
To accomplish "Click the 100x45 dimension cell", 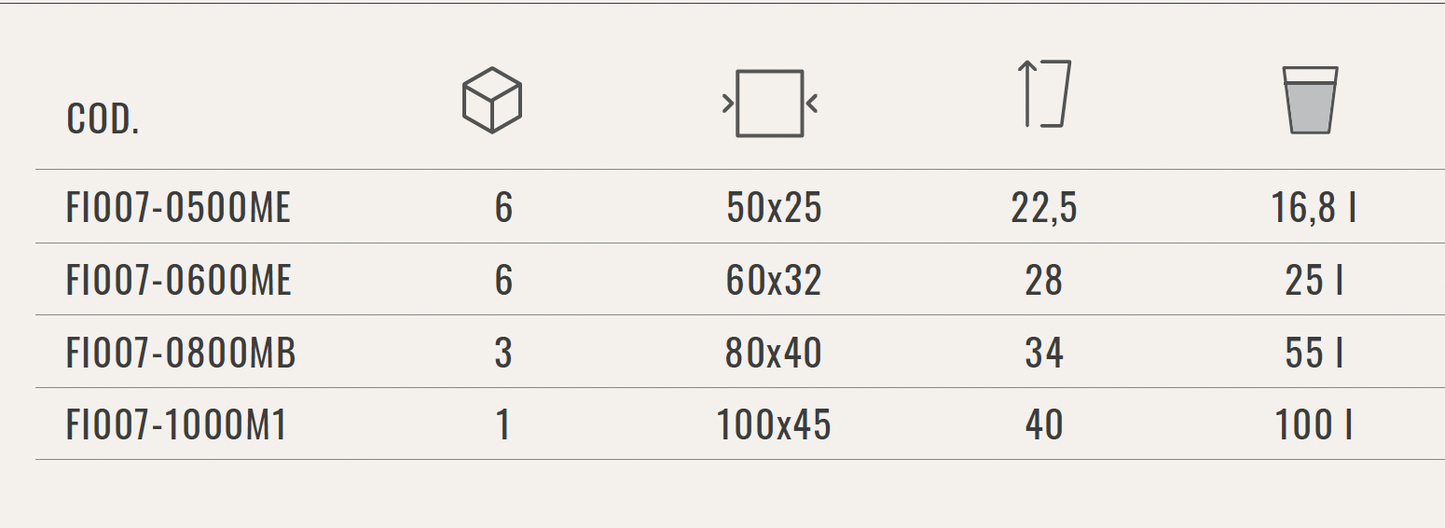I will [x=774, y=425].
